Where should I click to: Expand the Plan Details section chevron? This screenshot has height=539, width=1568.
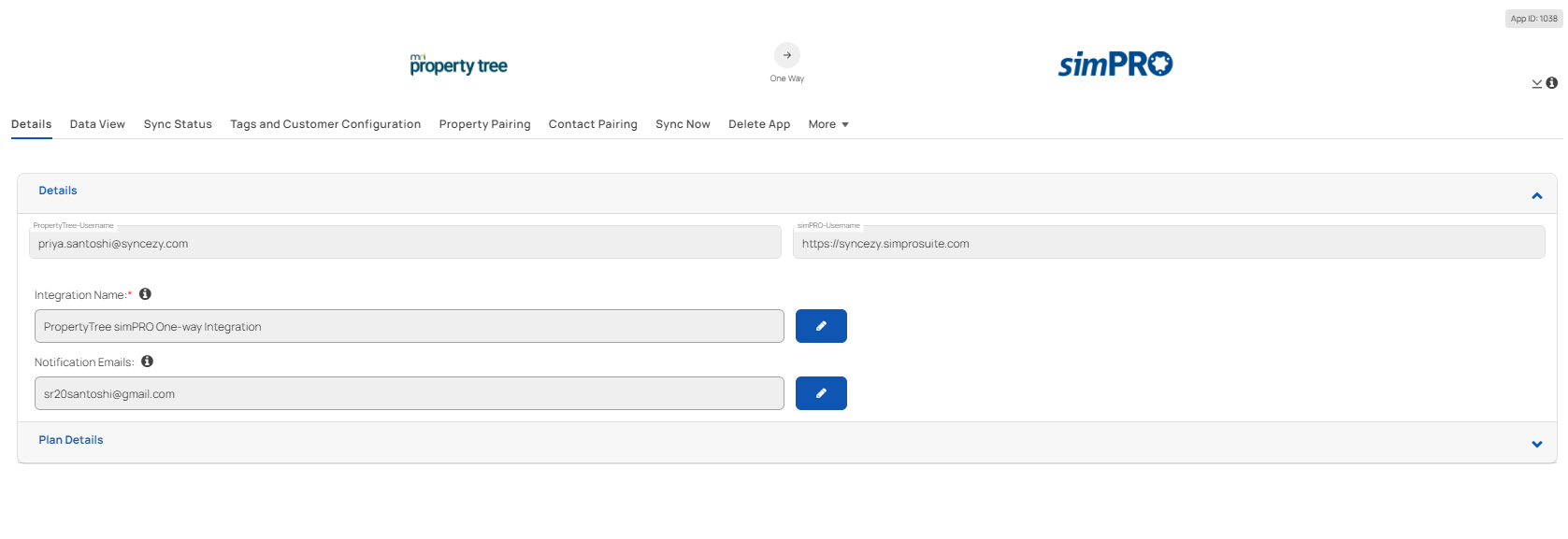click(1537, 445)
